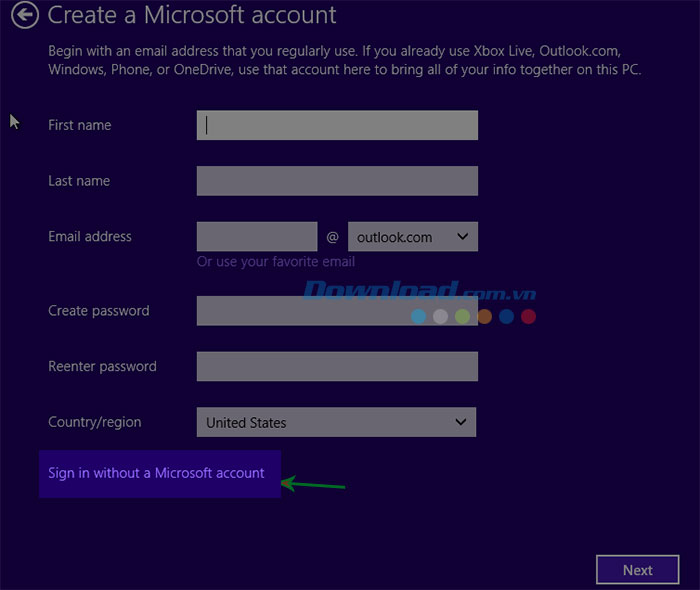This screenshot has width=700, height=590.
Task: Click the gray watermark dot
Action: tap(440, 317)
